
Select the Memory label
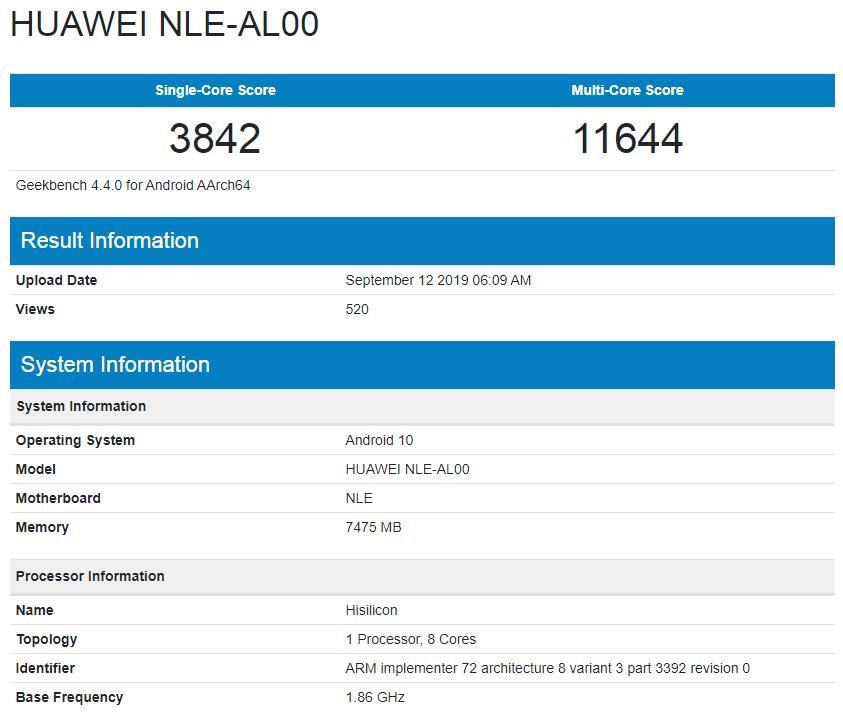coord(42,527)
